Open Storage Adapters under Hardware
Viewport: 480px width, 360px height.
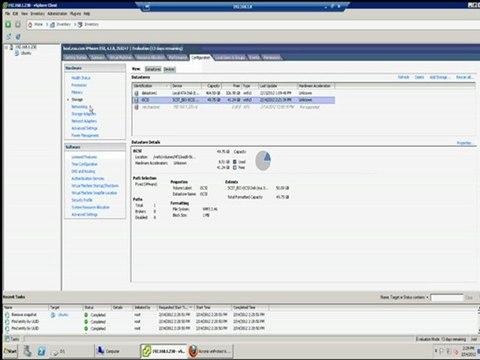pyautogui.click(x=84, y=114)
